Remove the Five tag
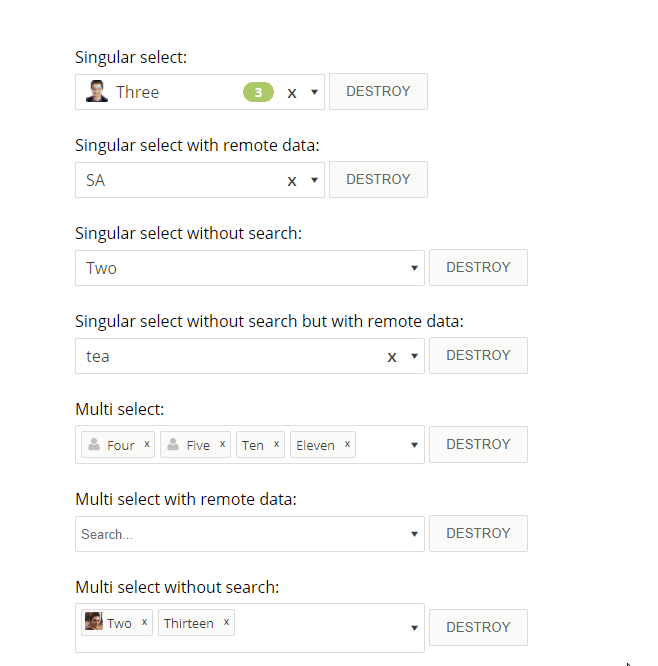Viewport: 658px width, 666px height. [x=223, y=444]
